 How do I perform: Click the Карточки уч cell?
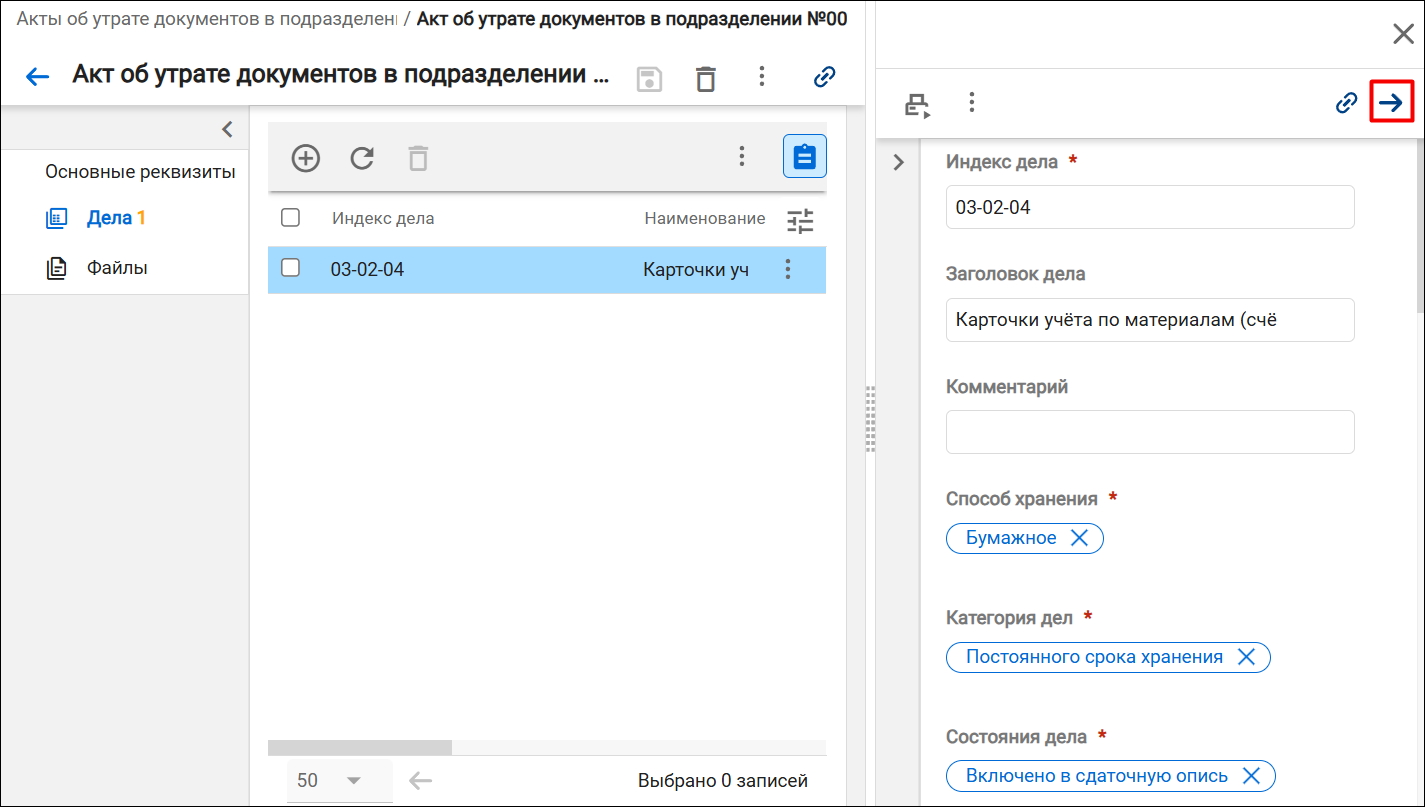pos(696,269)
